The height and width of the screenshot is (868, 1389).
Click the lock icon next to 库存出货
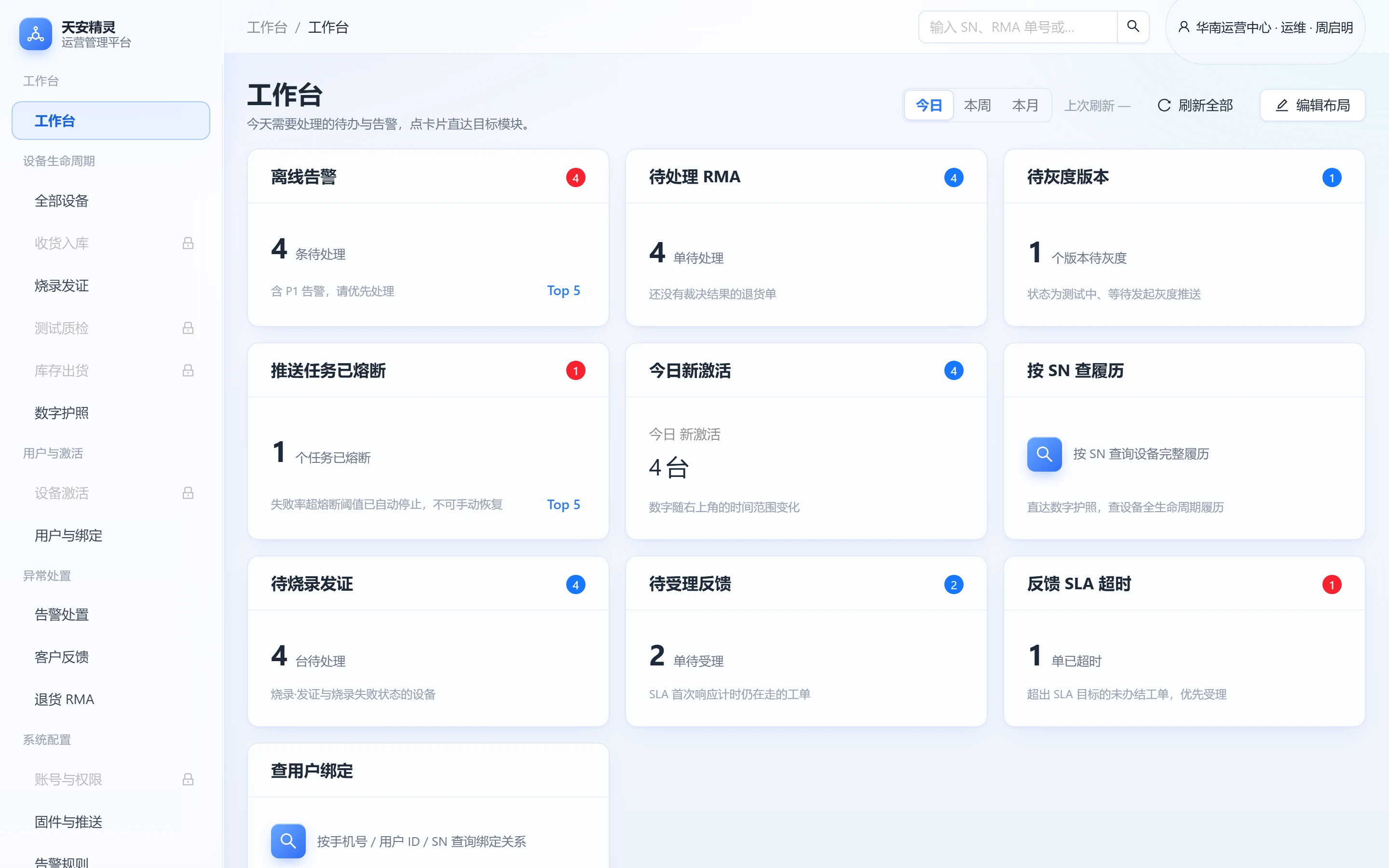(188, 370)
